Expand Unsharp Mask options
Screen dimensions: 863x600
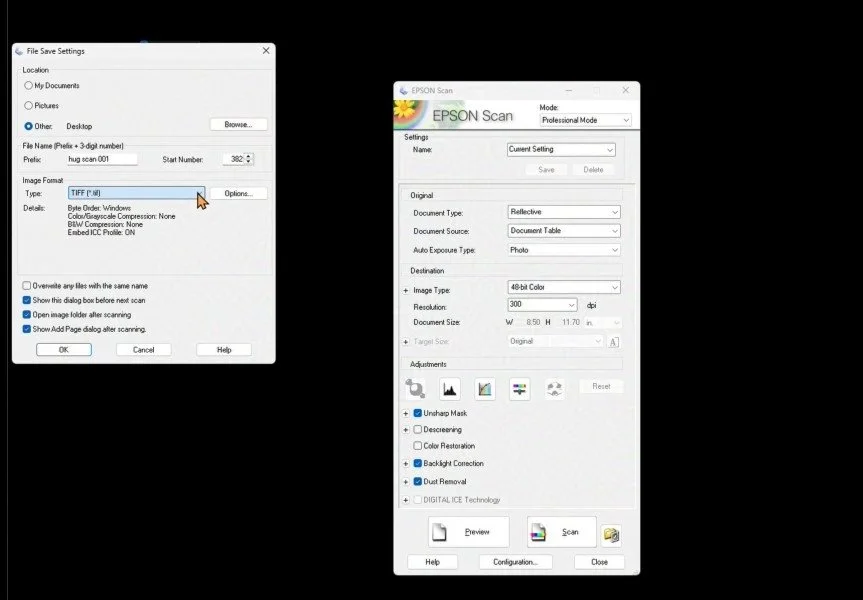click(x=406, y=413)
